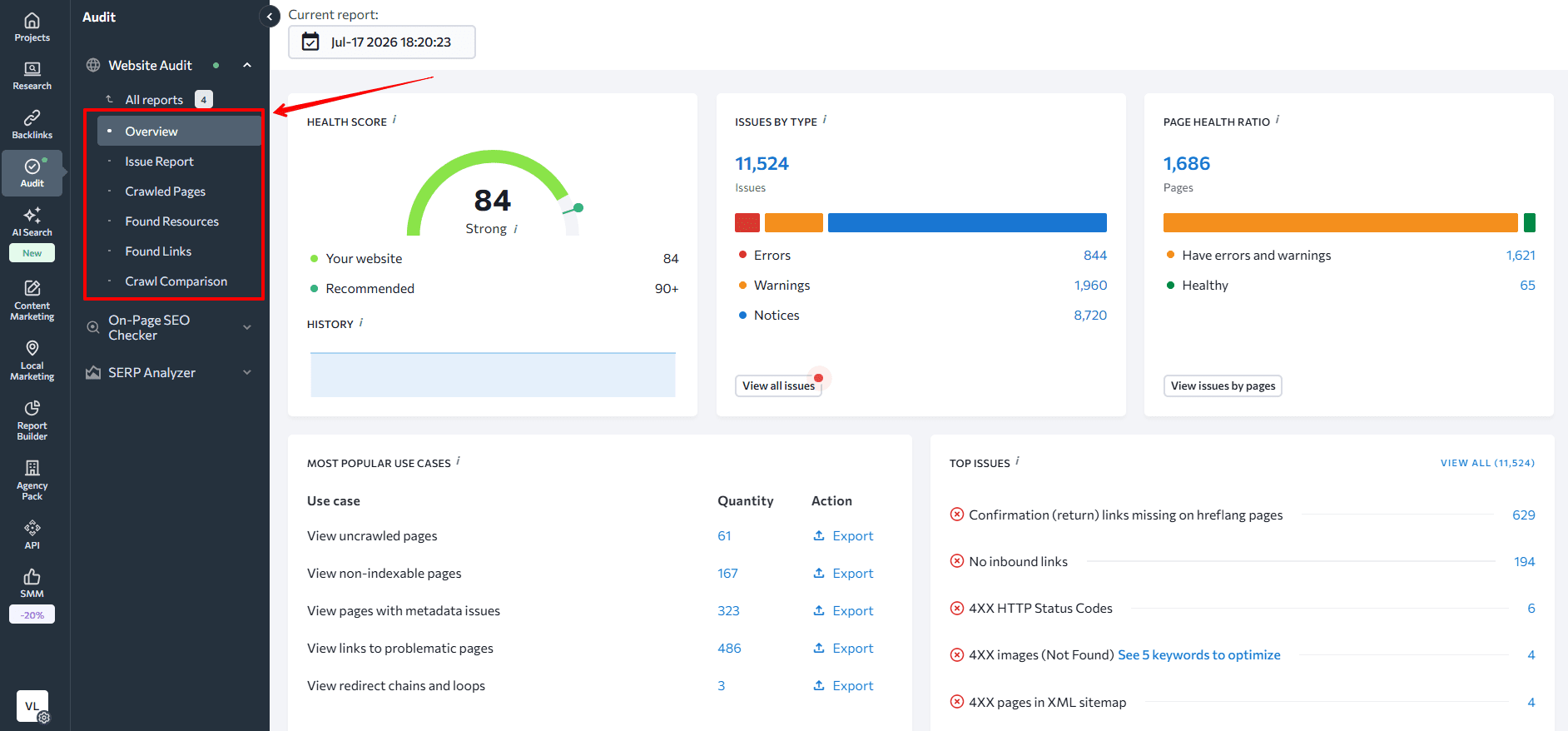Click the 1,621 errors and warnings count
Viewport: 1568px width, 731px height.
click(x=1521, y=256)
